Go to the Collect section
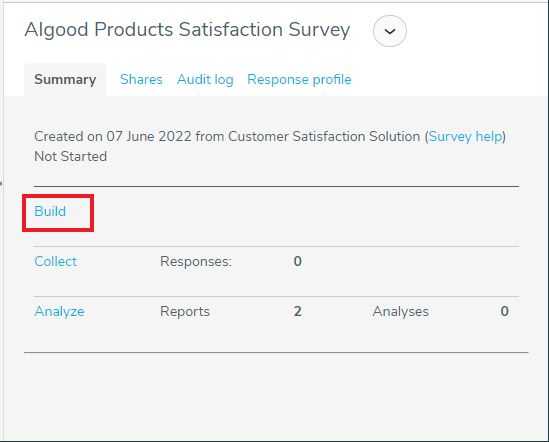The image size is (549, 442). tap(55, 262)
